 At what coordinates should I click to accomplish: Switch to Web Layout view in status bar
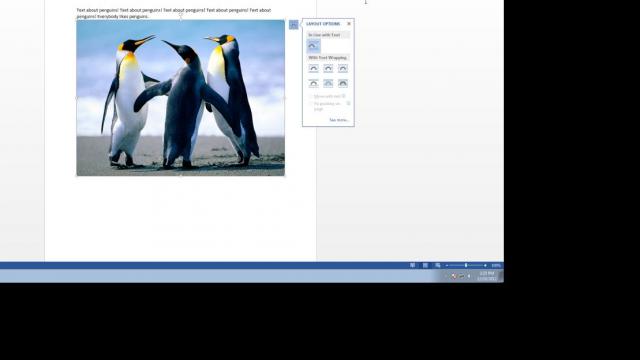pos(438,265)
